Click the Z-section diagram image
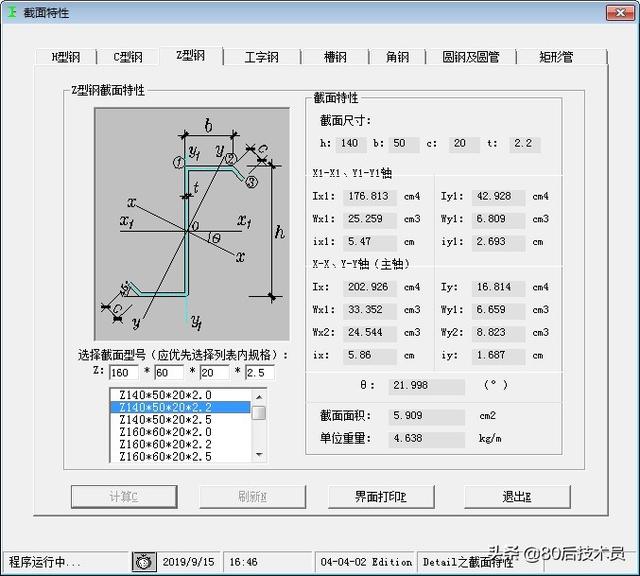640x576 pixels. pyautogui.click(x=192, y=224)
